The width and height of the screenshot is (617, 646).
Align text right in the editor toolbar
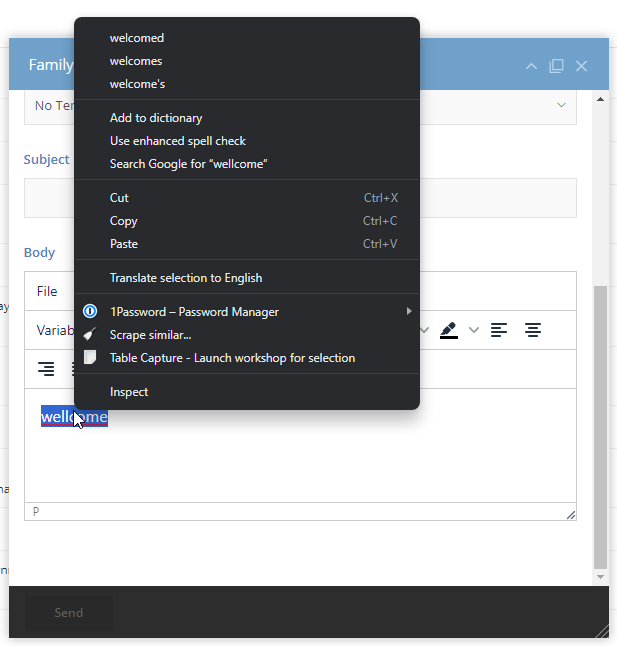click(46, 369)
